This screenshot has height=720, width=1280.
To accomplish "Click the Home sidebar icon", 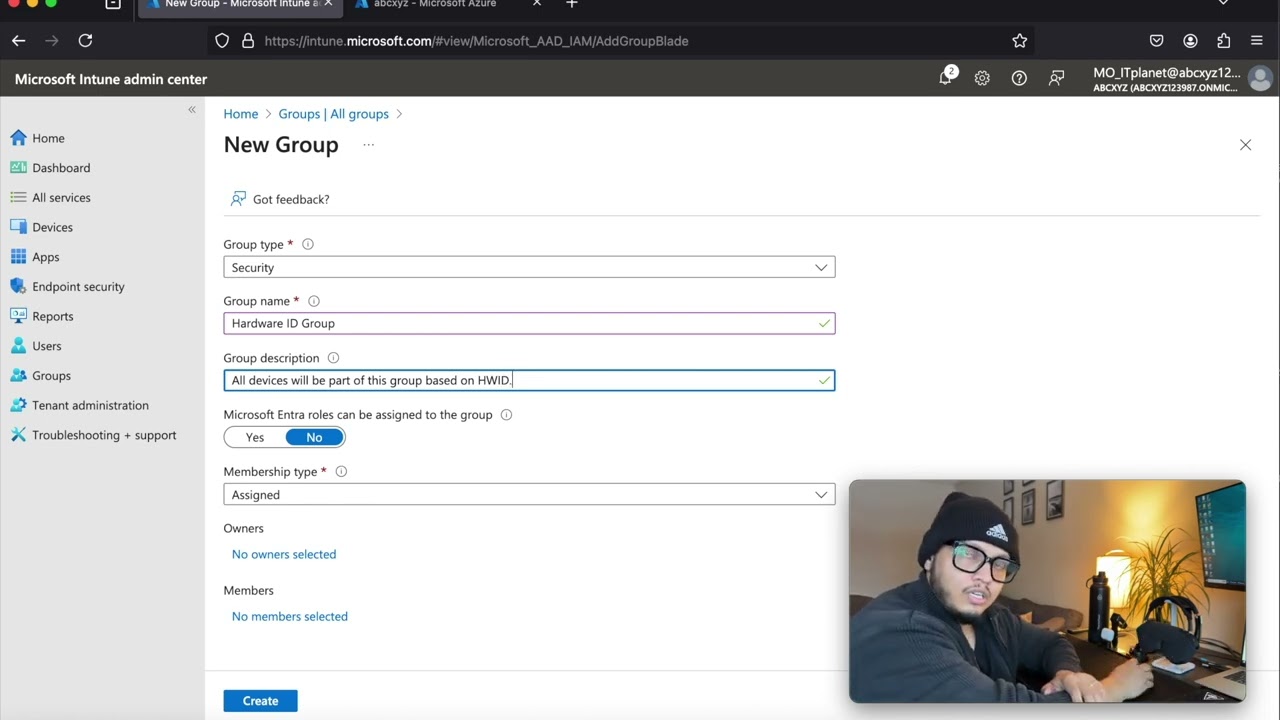I will [18, 138].
